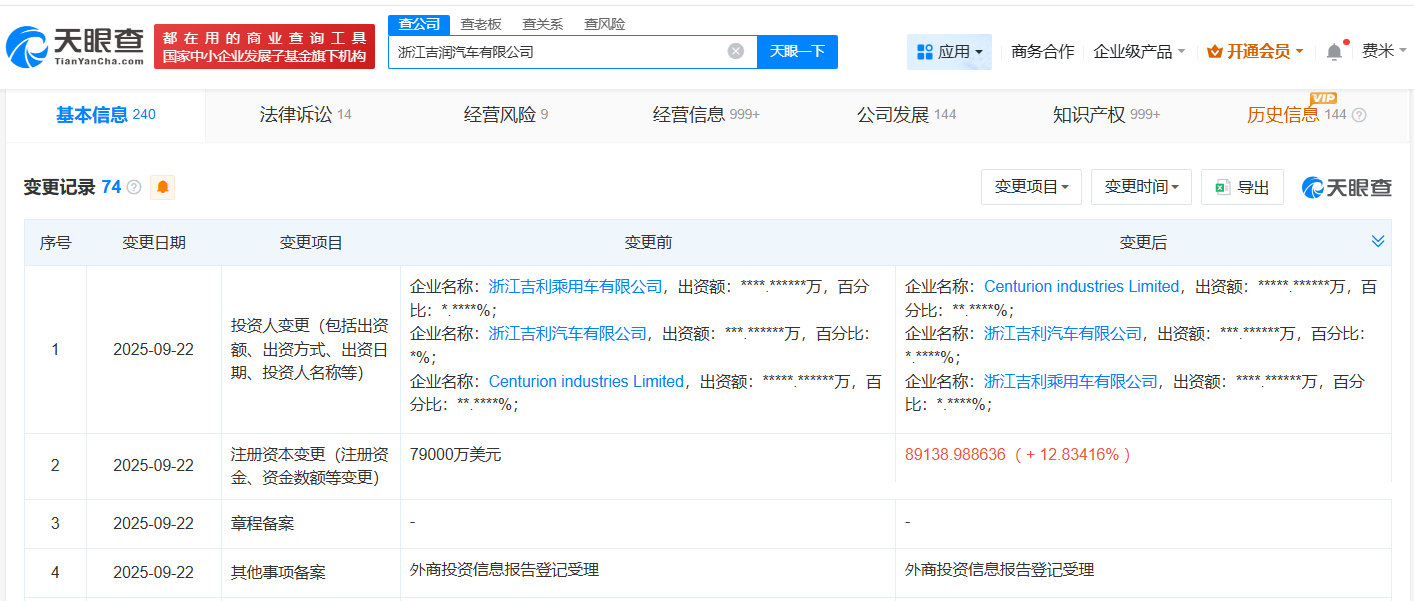Image resolution: width=1414 pixels, height=601 pixels.
Task: Subscribe to change alerts via orange bell
Action: click(162, 187)
